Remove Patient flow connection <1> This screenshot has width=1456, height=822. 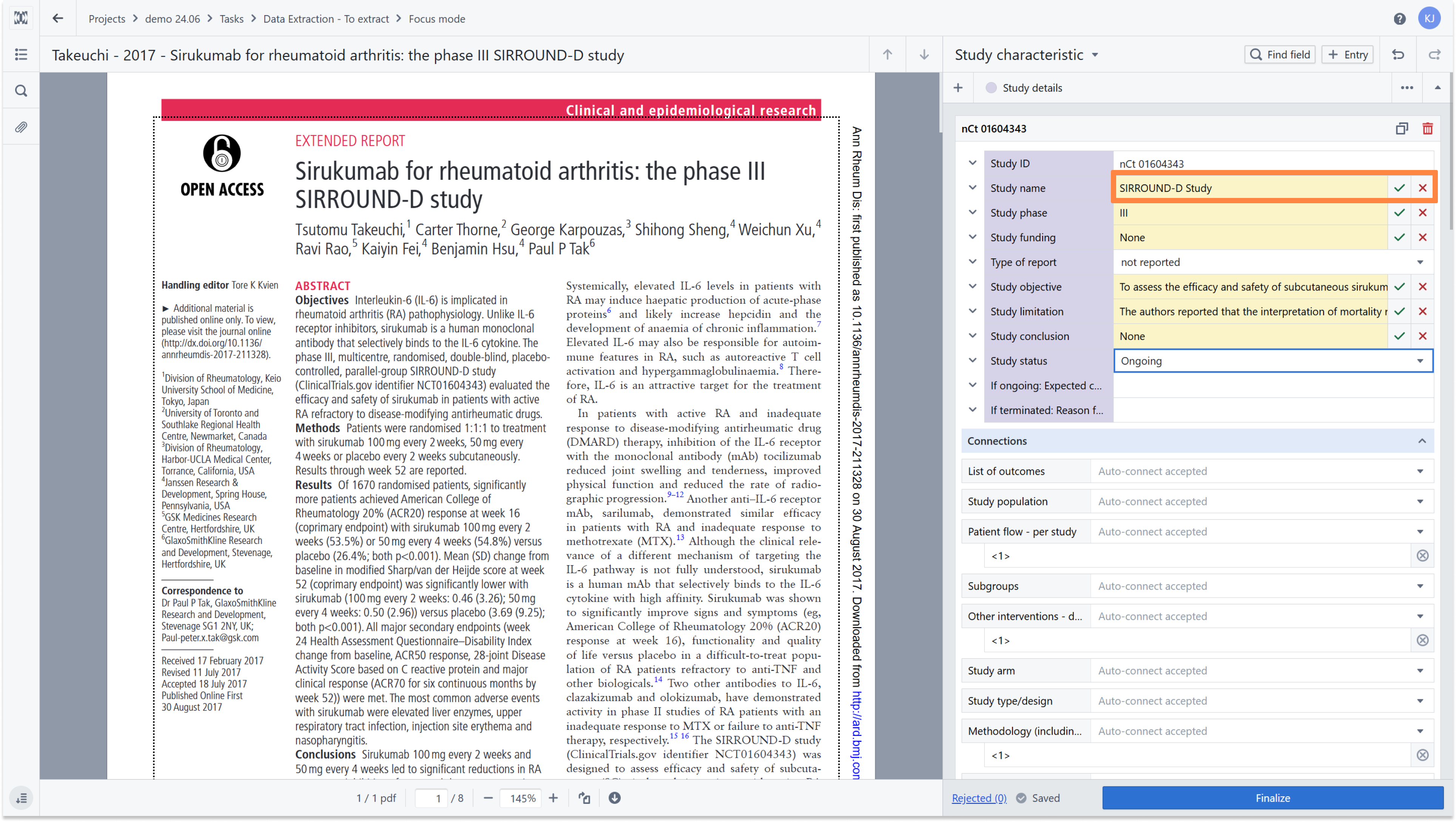(x=1423, y=556)
